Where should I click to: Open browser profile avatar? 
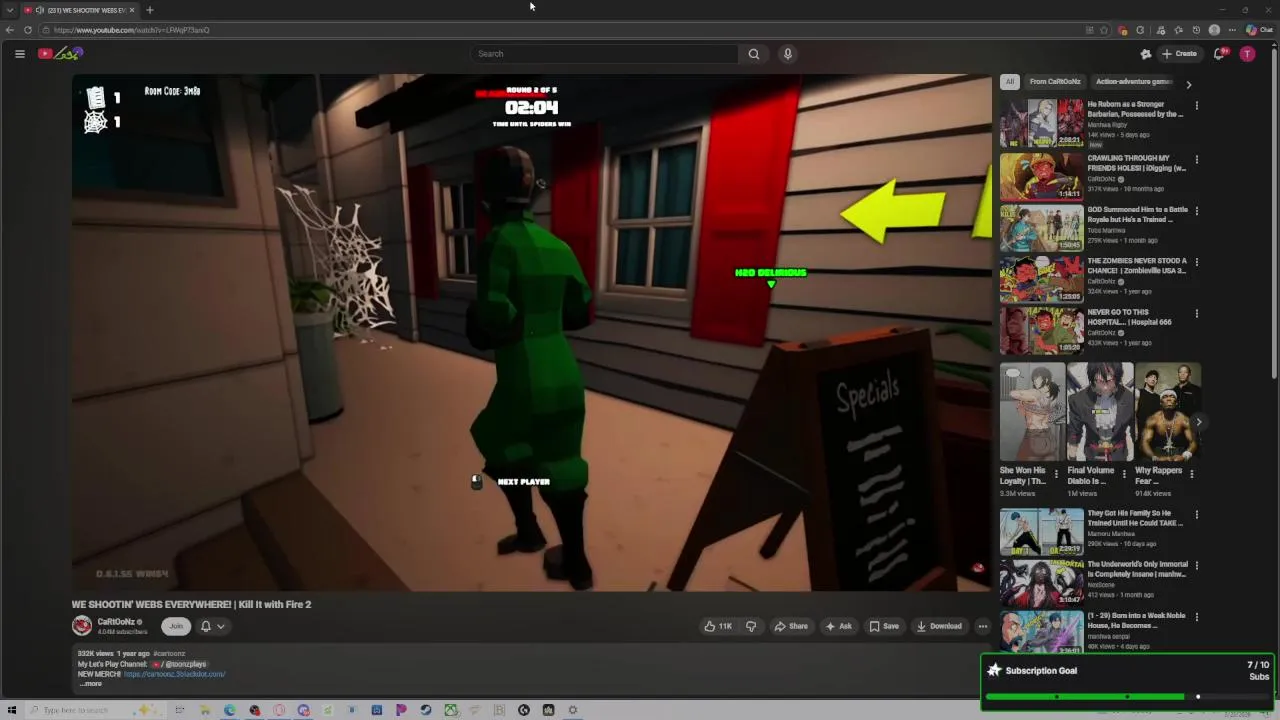pyautogui.click(x=1214, y=30)
